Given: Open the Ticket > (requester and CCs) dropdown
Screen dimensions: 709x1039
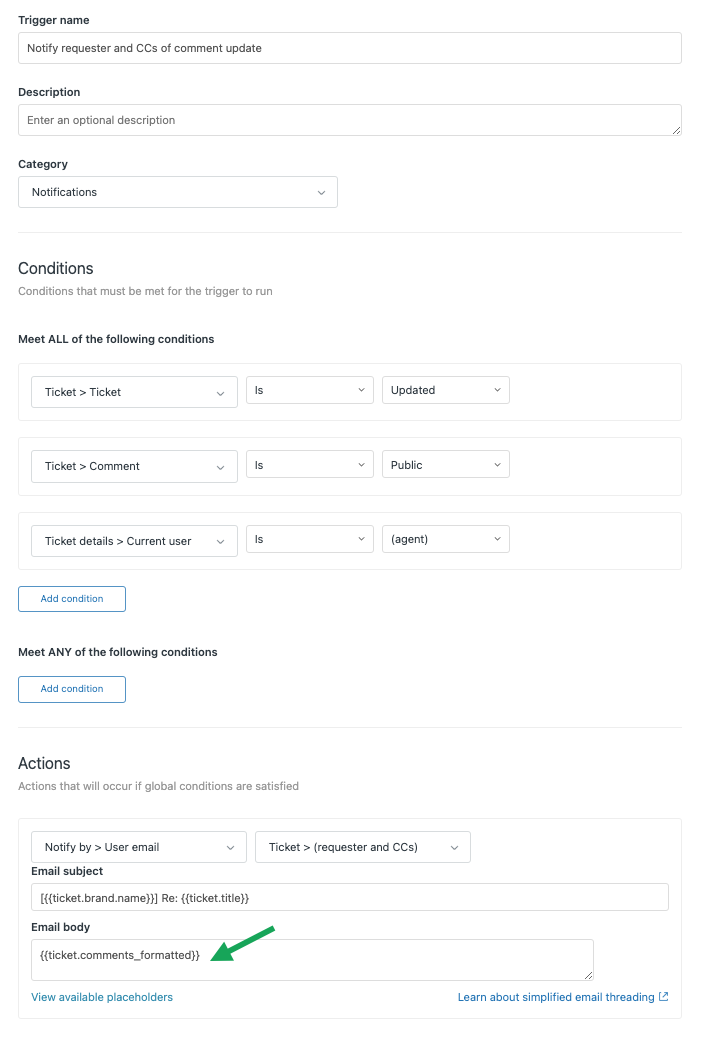Looking at the screenshot, I should (x=362, y=847).
